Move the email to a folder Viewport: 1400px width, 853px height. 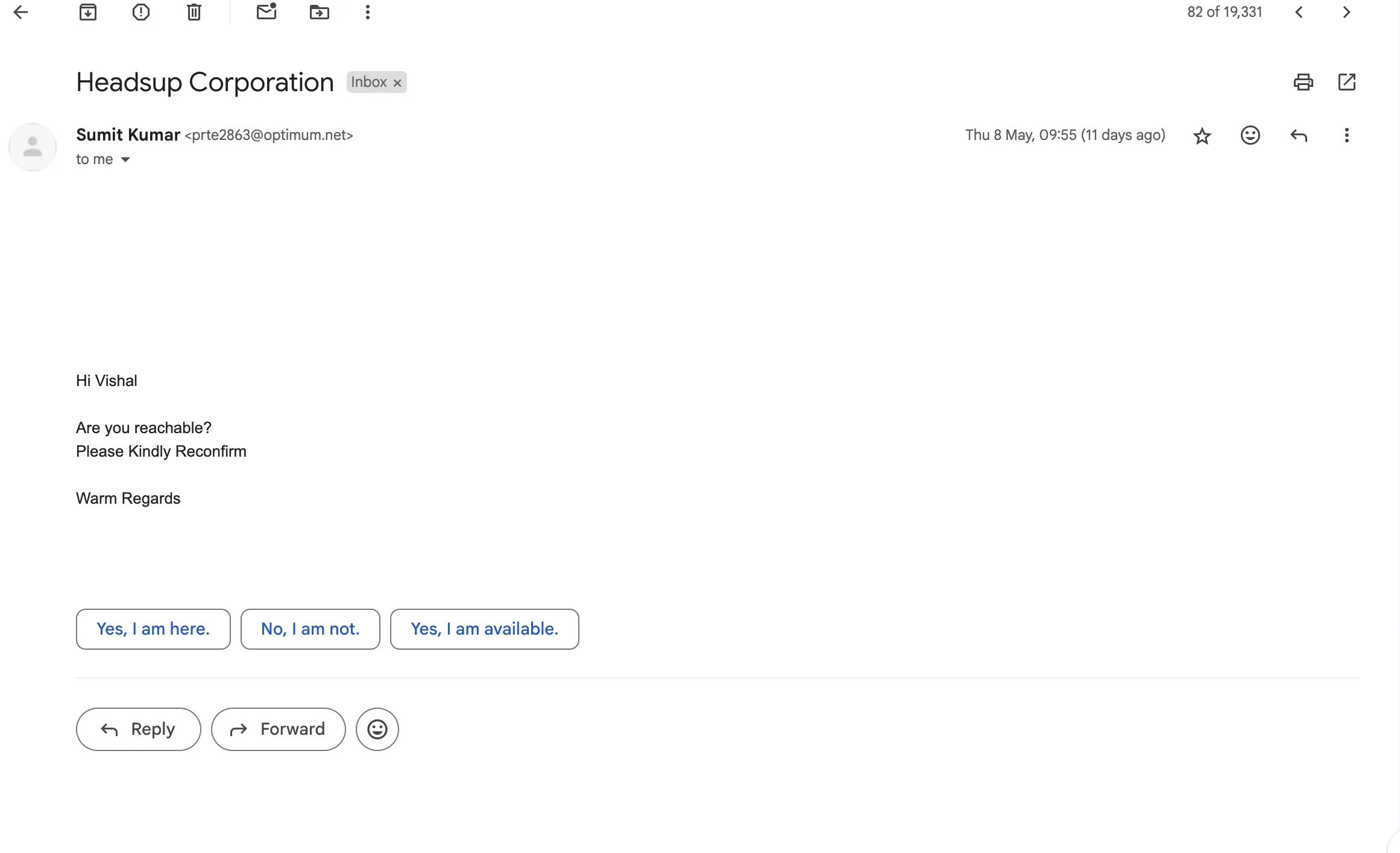[319, 12]
